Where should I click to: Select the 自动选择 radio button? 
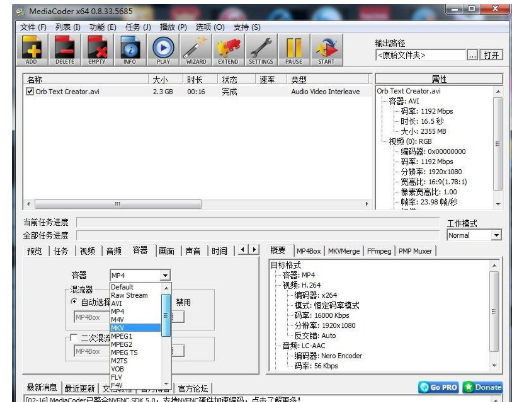pyautogui.click(x=74, y=302)
